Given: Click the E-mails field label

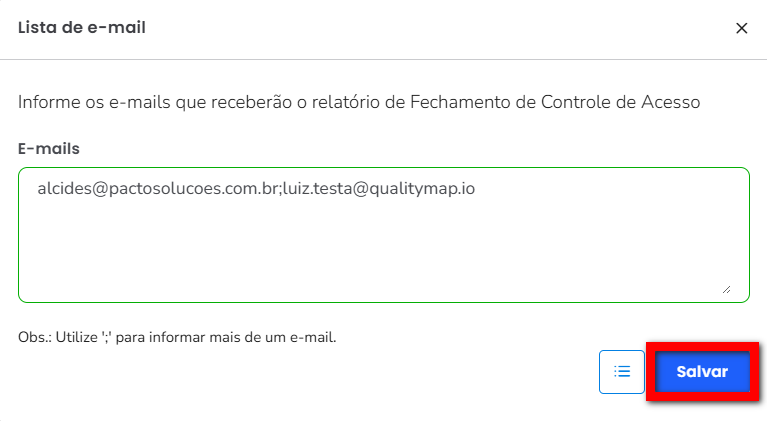Looking at the screenshot, I should coord(48,149).
